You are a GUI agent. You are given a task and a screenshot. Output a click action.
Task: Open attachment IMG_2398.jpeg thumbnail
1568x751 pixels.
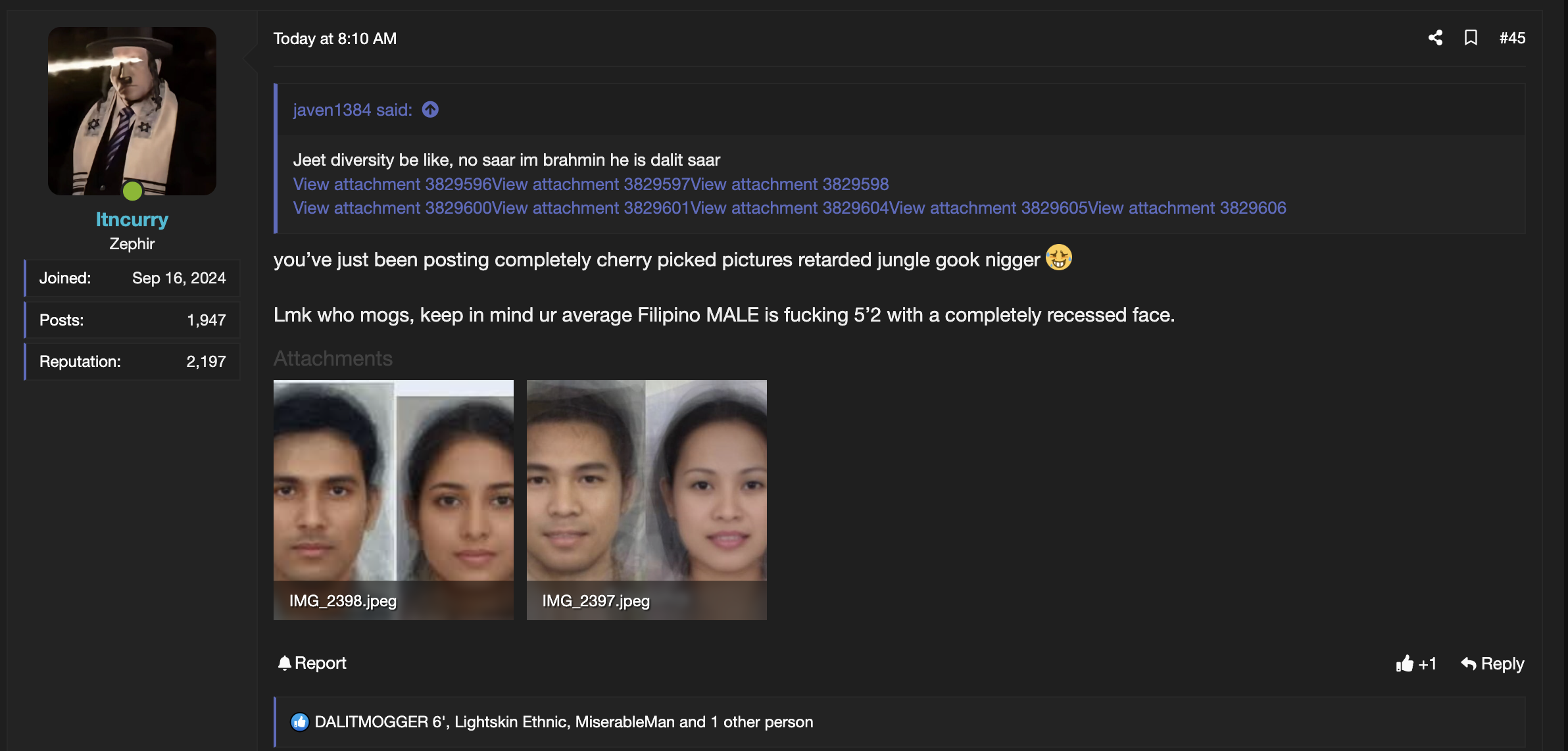click(393, 500)
